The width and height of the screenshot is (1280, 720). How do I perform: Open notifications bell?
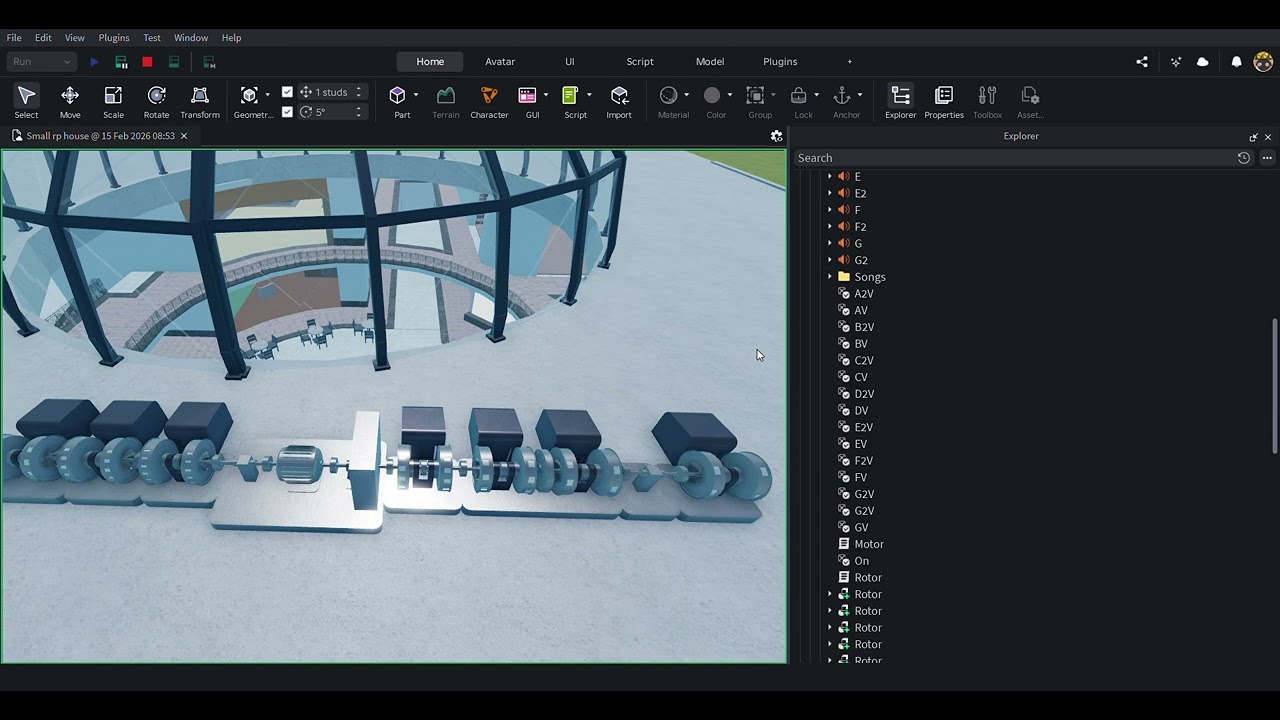(x=1236, y=62)
